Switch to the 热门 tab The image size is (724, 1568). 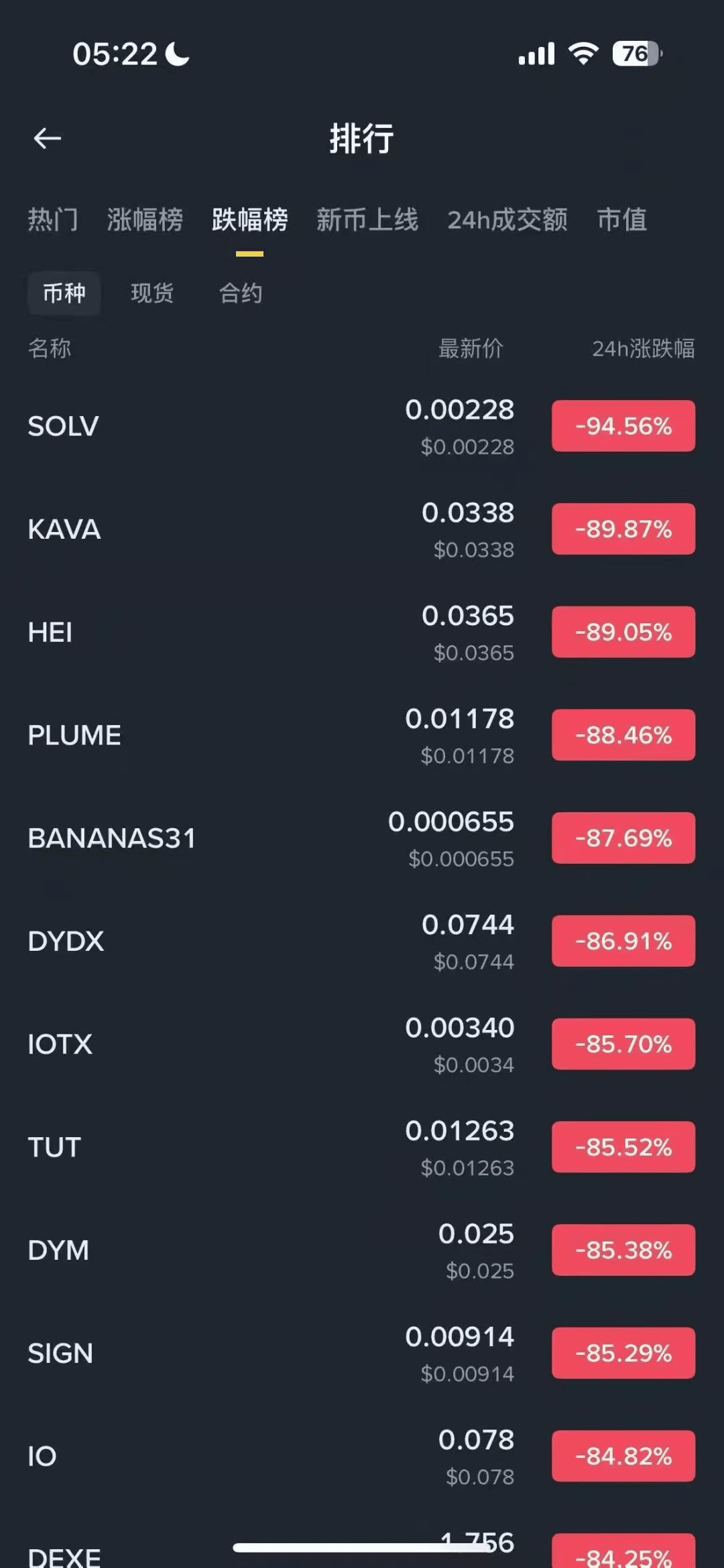(x=53, y=220)
